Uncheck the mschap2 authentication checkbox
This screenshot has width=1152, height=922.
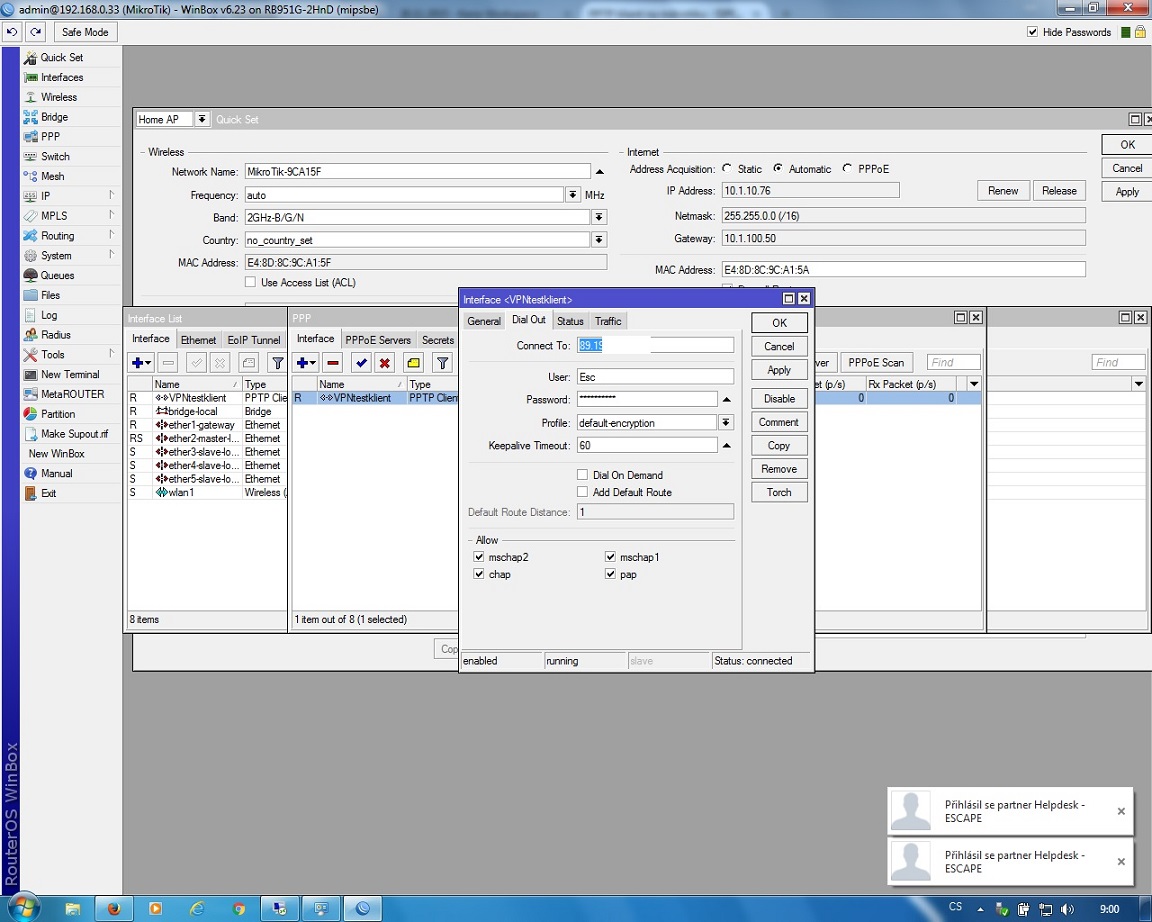(x=479, y=557)
